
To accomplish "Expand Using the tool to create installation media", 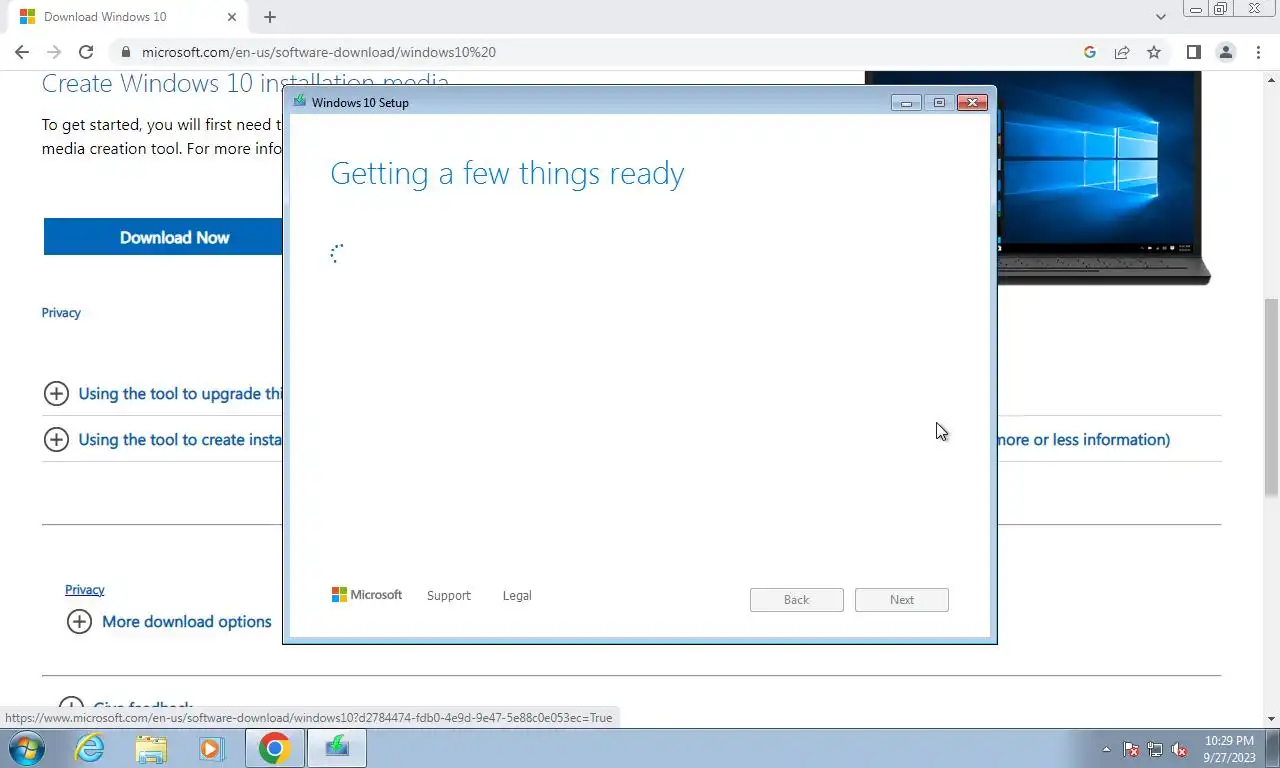I will click(x=163, y=440).
